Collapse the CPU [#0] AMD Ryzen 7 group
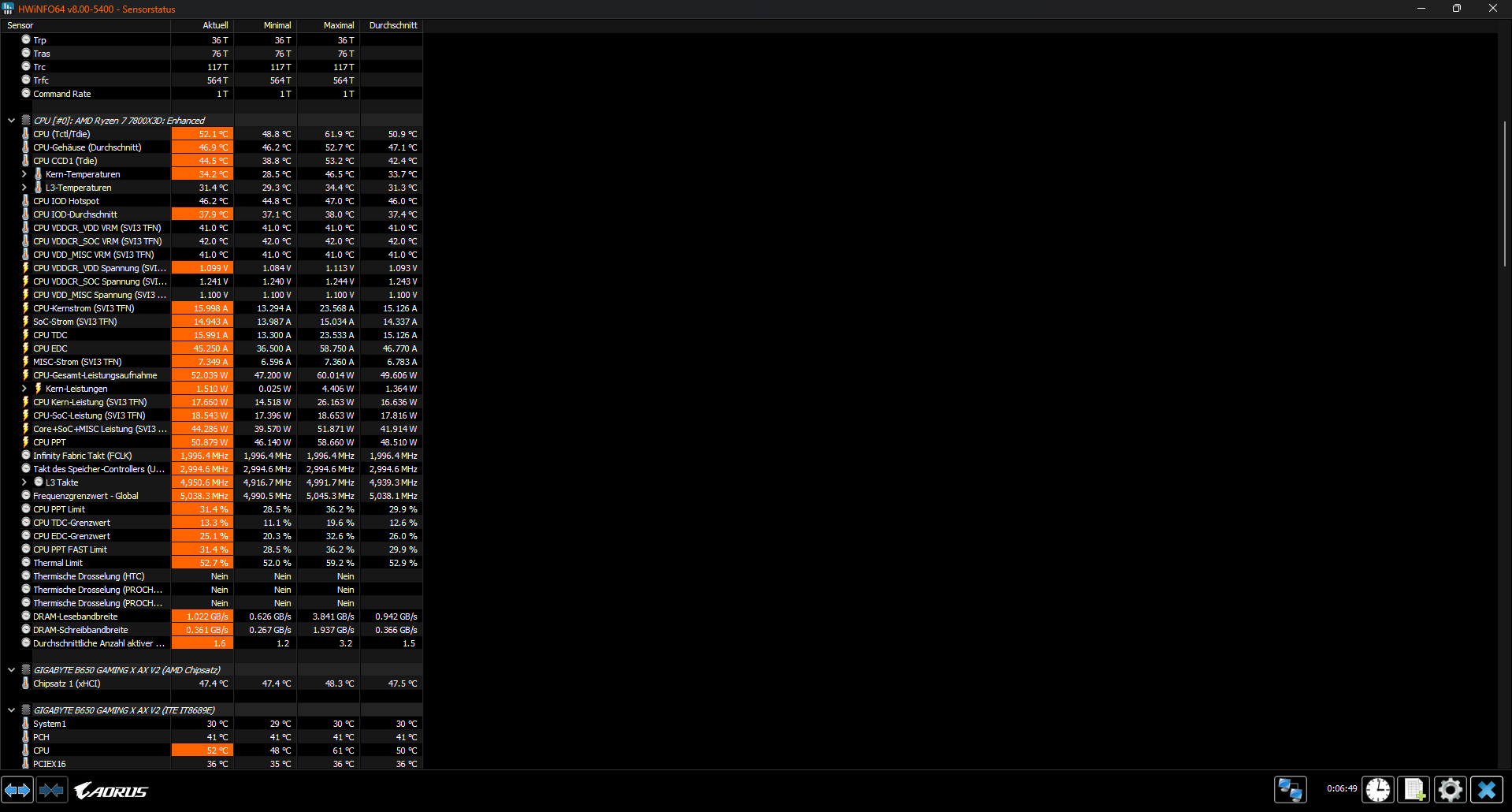1512x812 pixels. coord(11,121)
